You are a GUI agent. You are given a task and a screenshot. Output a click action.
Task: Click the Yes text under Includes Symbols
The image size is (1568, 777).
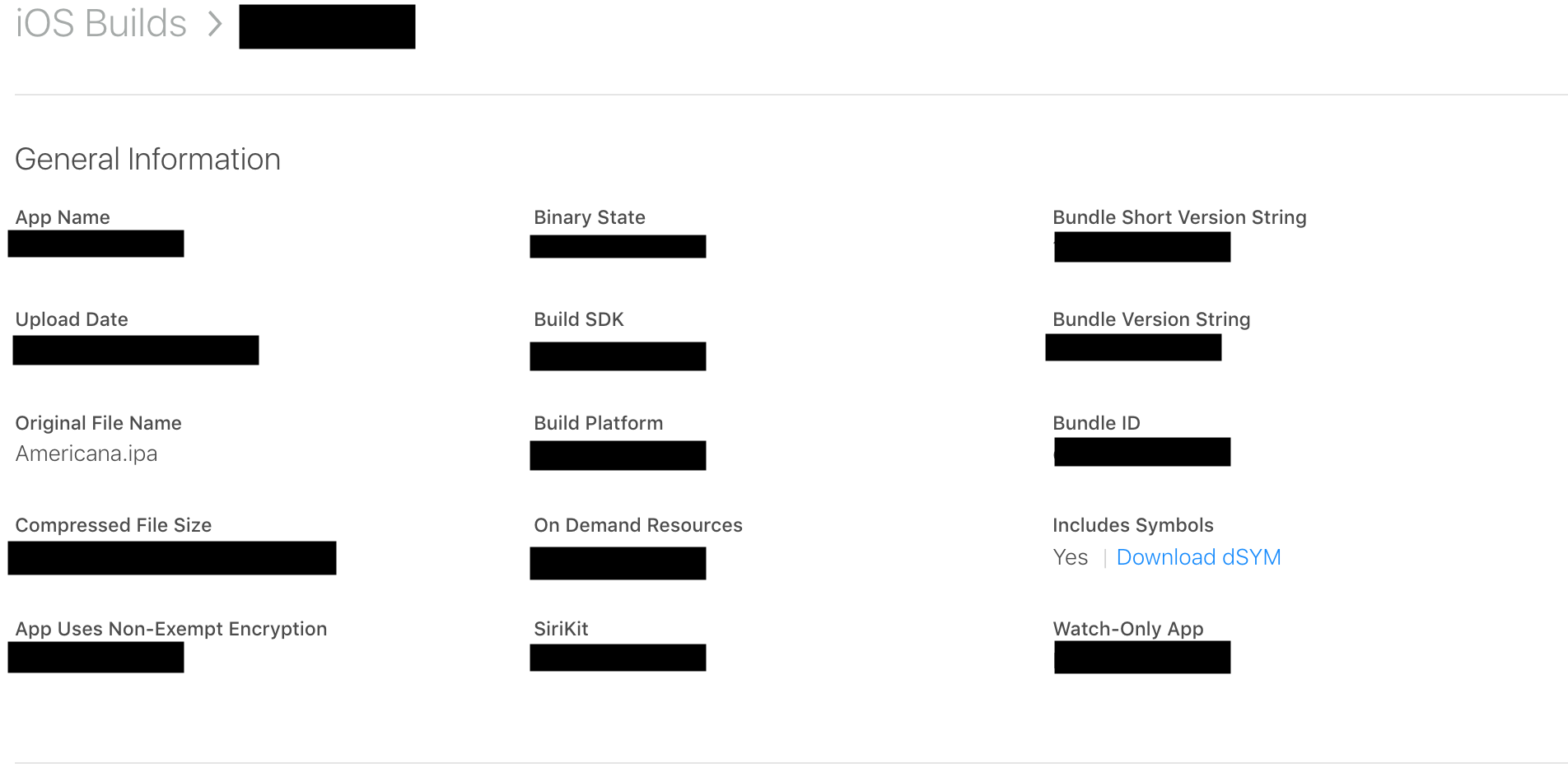click(1070, 557)
